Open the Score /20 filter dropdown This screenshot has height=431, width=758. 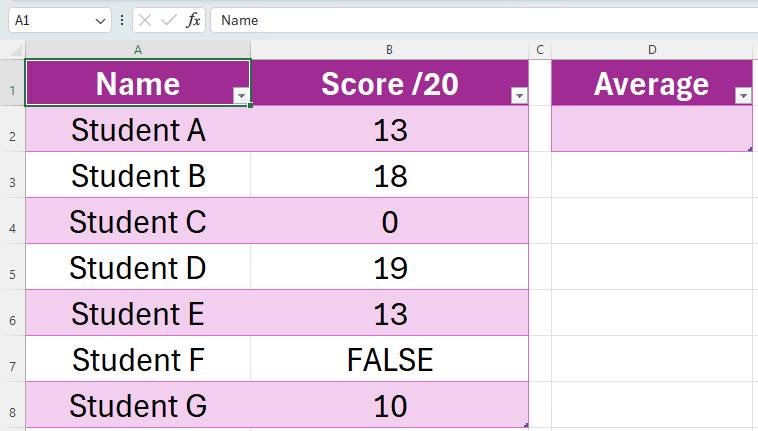519,96
